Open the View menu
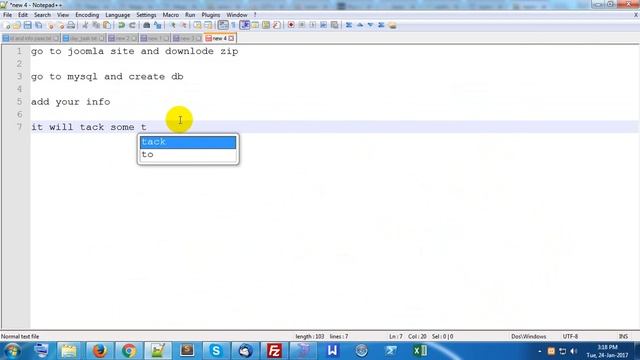Image resolution: width=640 pixels, height=360 pixels. [62, 15]
